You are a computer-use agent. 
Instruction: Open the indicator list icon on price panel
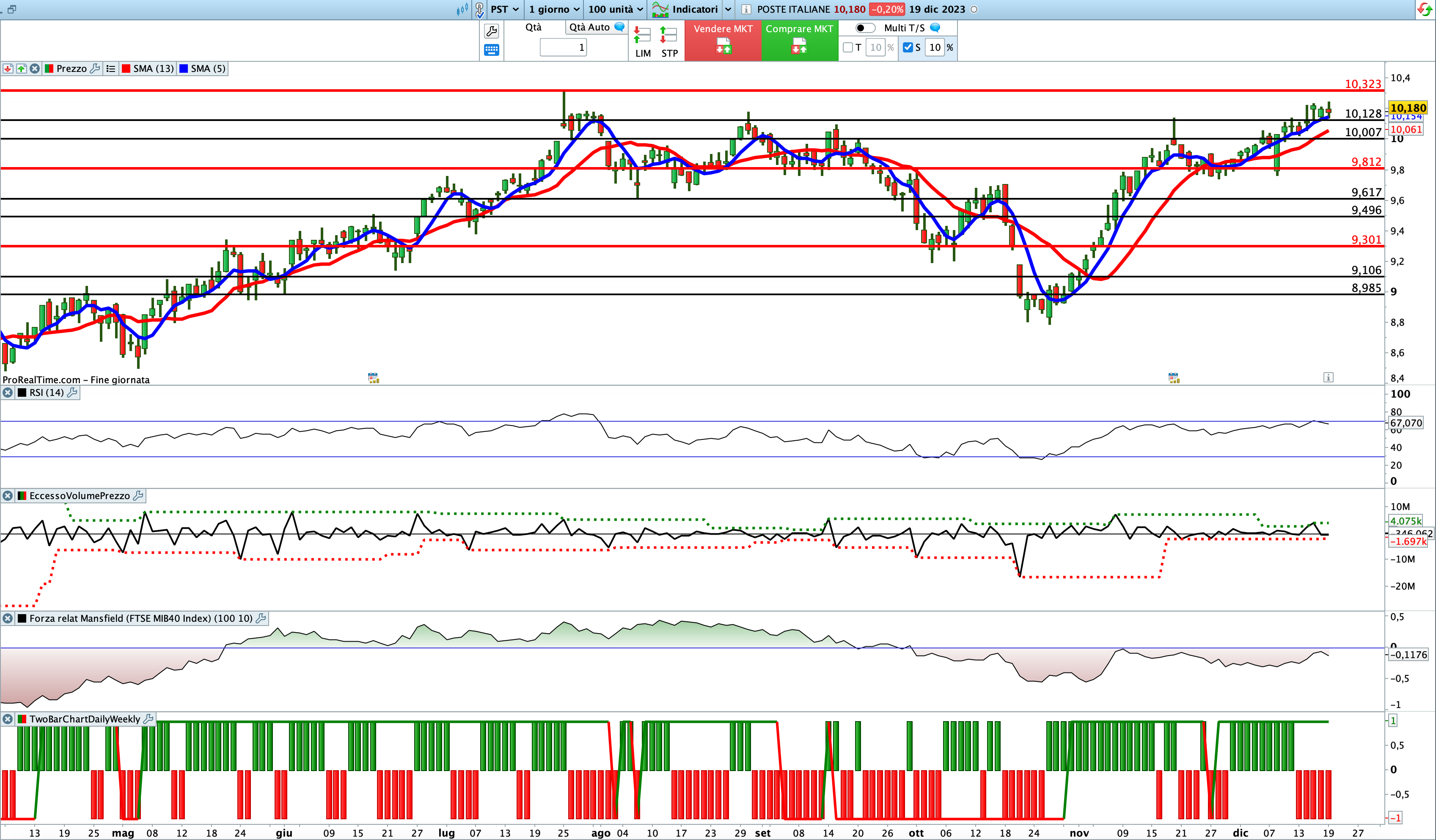[x=110, y=69]
